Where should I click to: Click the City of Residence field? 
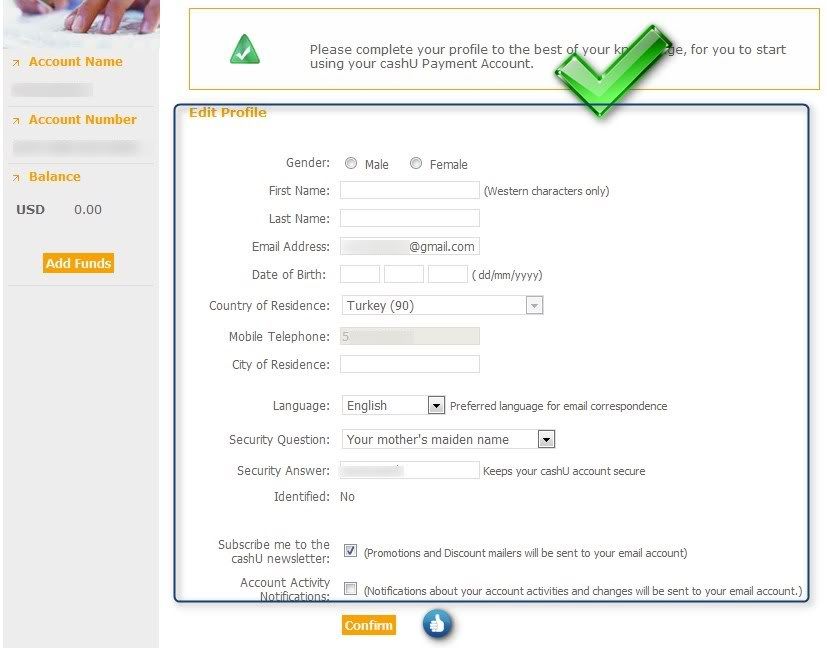(x=410, y=364)
